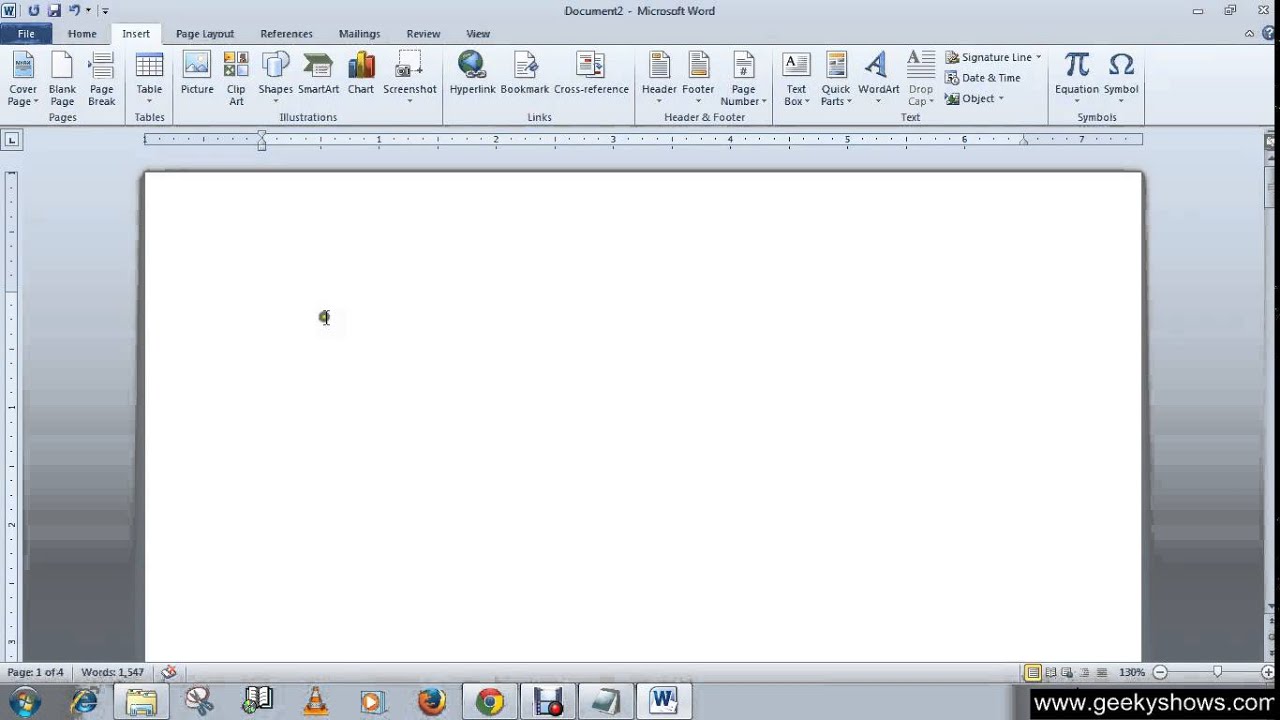Switch to Full Screen Reading view
The image size is (1280, 720).
pos(1051,673)
